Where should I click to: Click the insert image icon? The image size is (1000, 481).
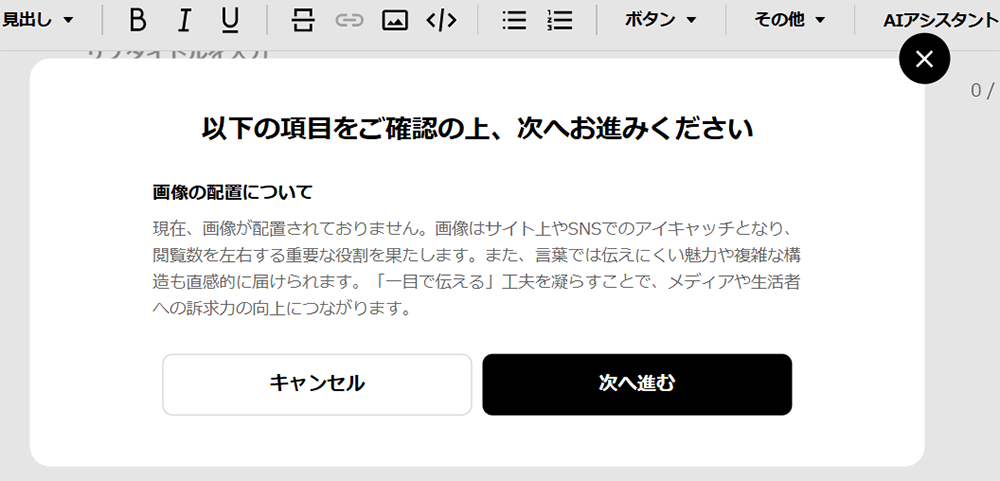[x=395, y=20]
